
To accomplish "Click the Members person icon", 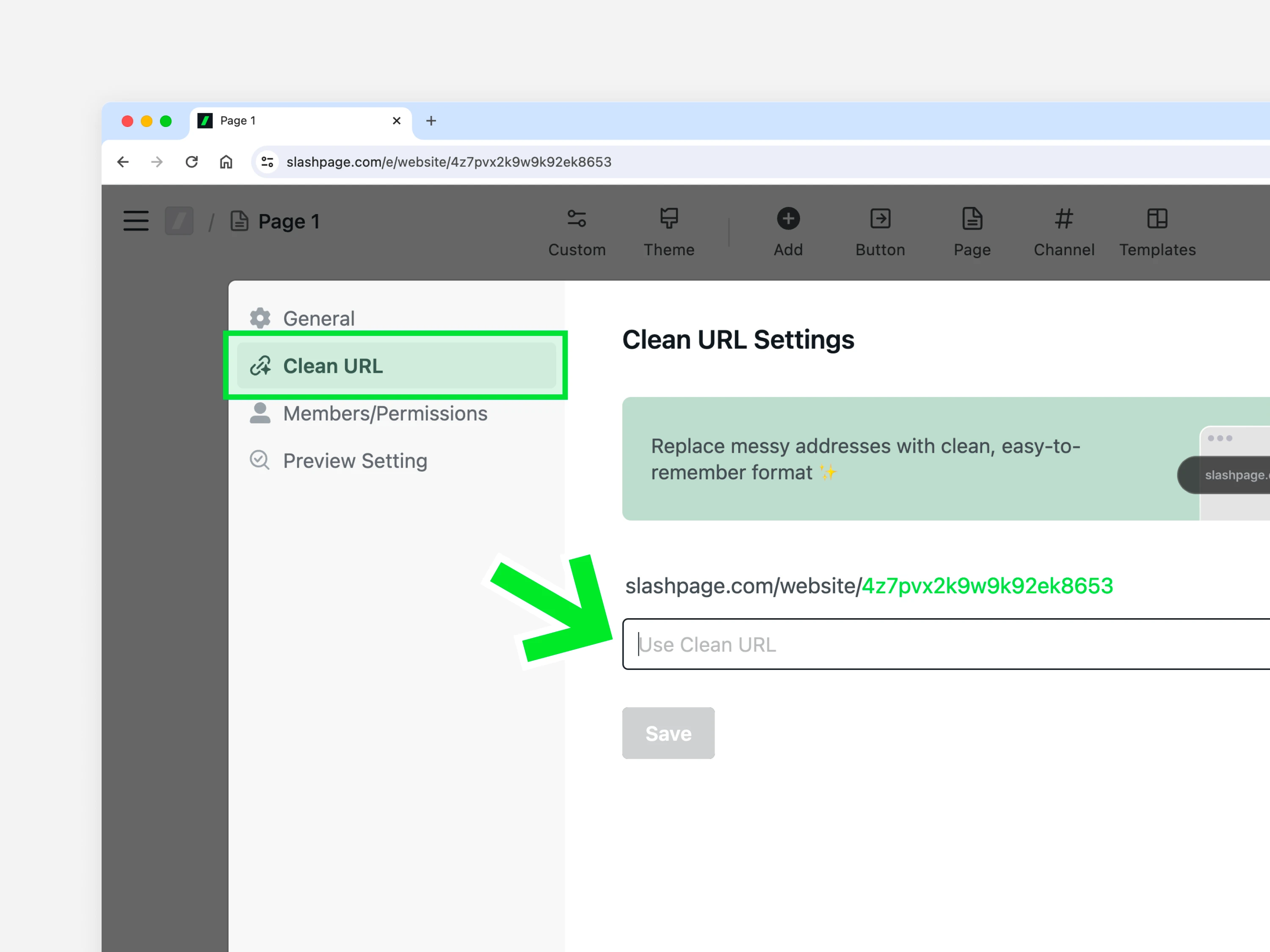I will pyautogui.click(x=260, y=413).
